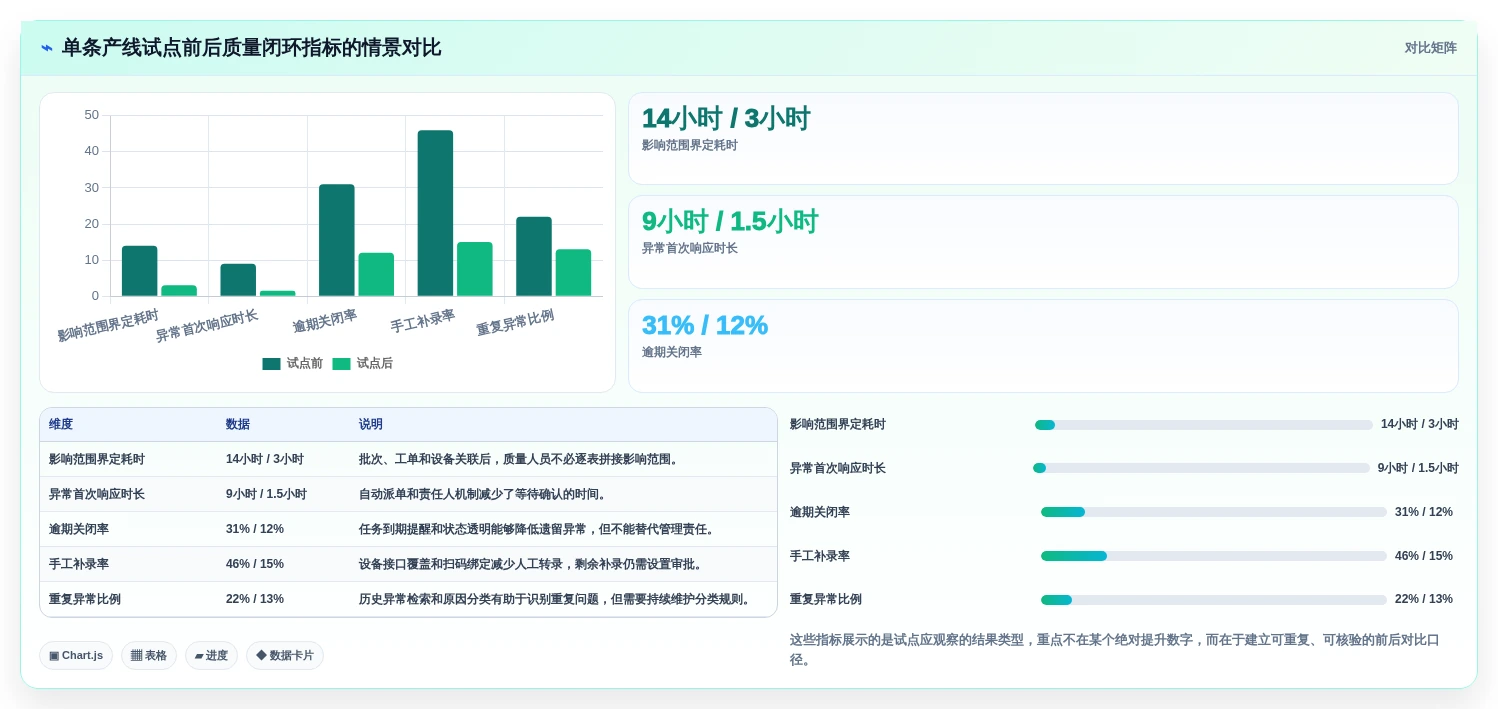The height and width of the screenshot is (709, 1498).
Task: Click the 14小时 / 3小时 table cell
Action: point(265,459)
